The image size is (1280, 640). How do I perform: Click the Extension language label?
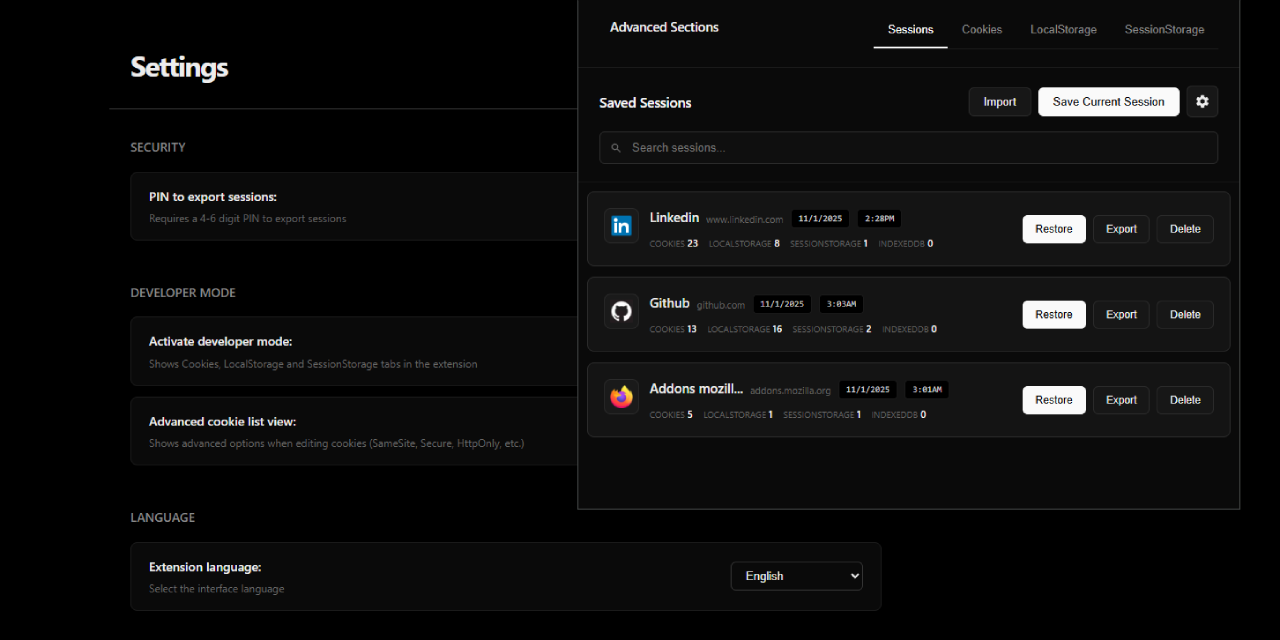[205, 567]
